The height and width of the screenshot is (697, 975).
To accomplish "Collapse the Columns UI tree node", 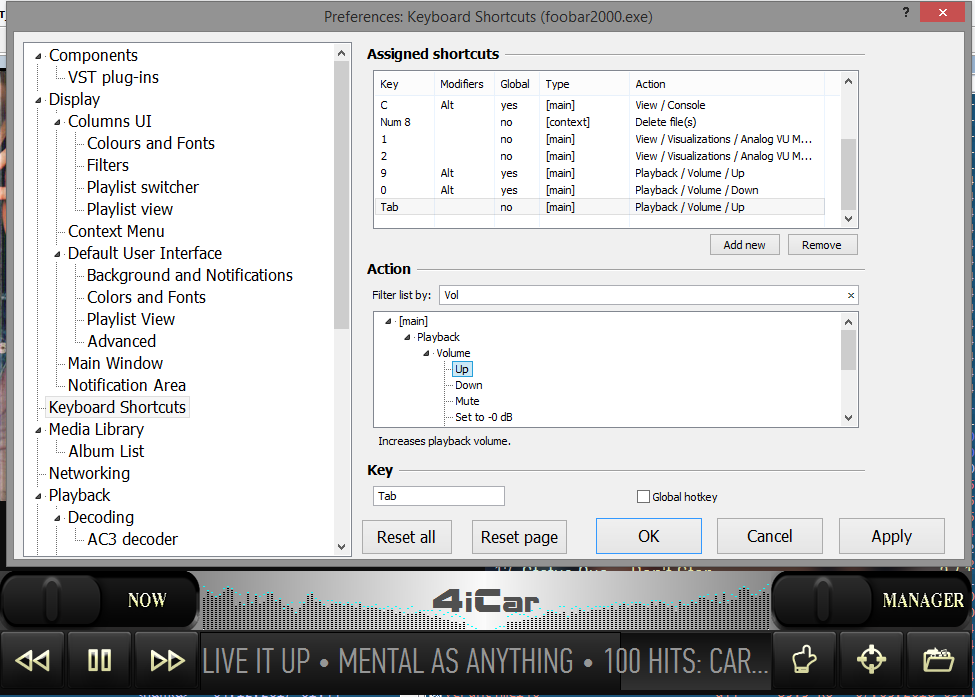I will [58, 122].
